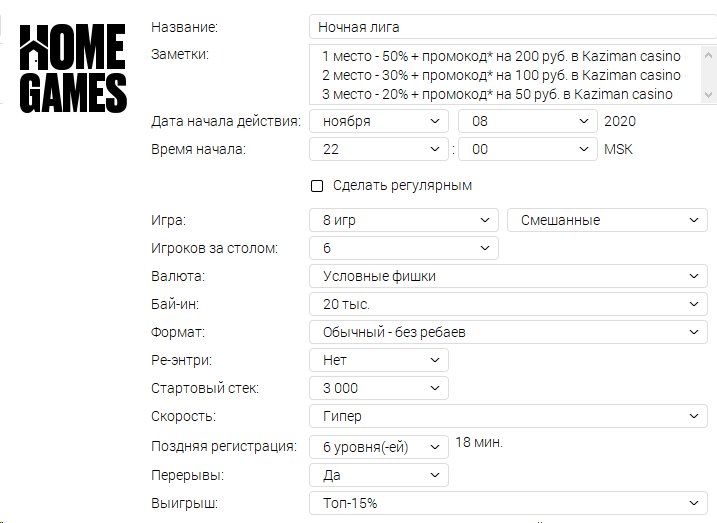Viewport: 717px width, 523px height.
Task: Click the 'Заметки:' label
Action: pos(180,54)
